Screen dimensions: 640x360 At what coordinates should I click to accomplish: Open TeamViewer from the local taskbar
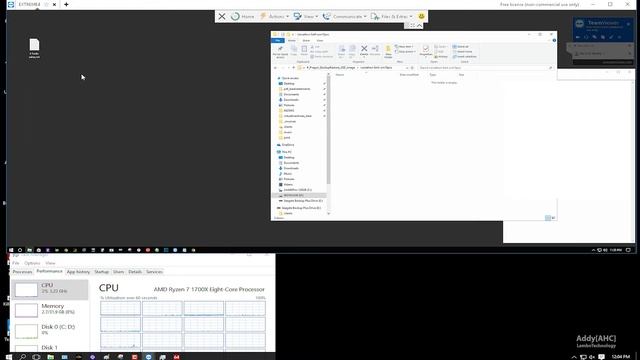pyautogui.click(x=149, y=357)
